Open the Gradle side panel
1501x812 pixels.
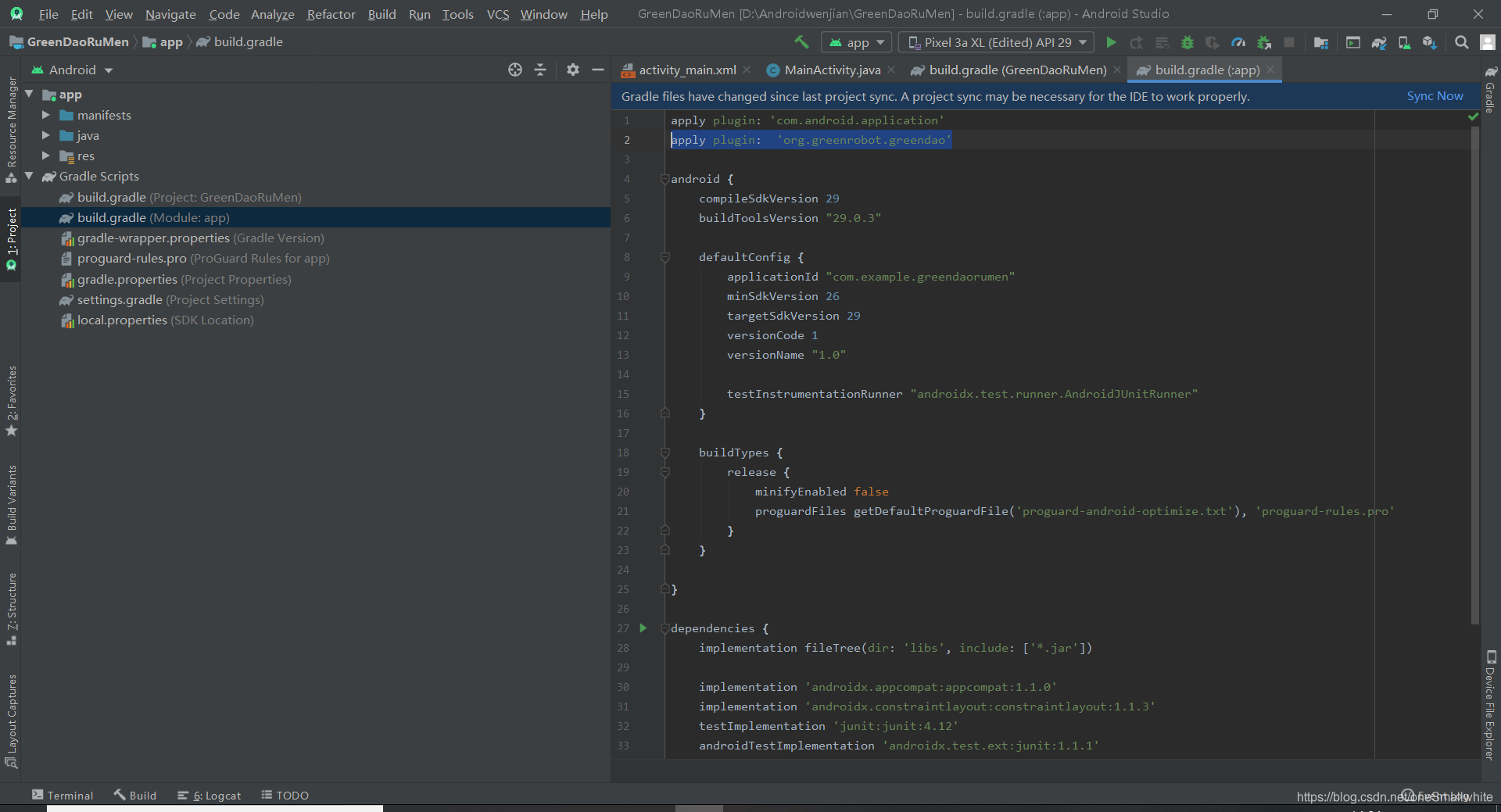pyautogui.click(x=1490, y=90)
